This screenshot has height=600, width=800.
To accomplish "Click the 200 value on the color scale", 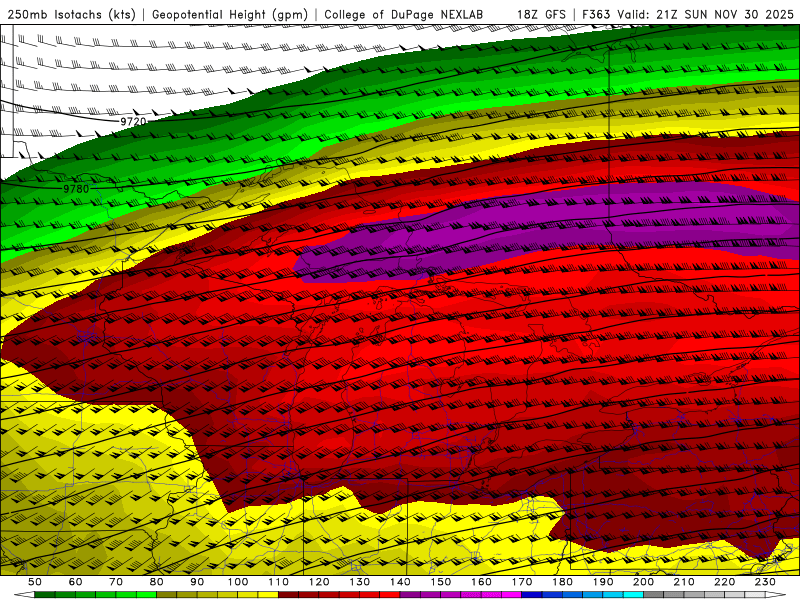I will pos(643,582).
